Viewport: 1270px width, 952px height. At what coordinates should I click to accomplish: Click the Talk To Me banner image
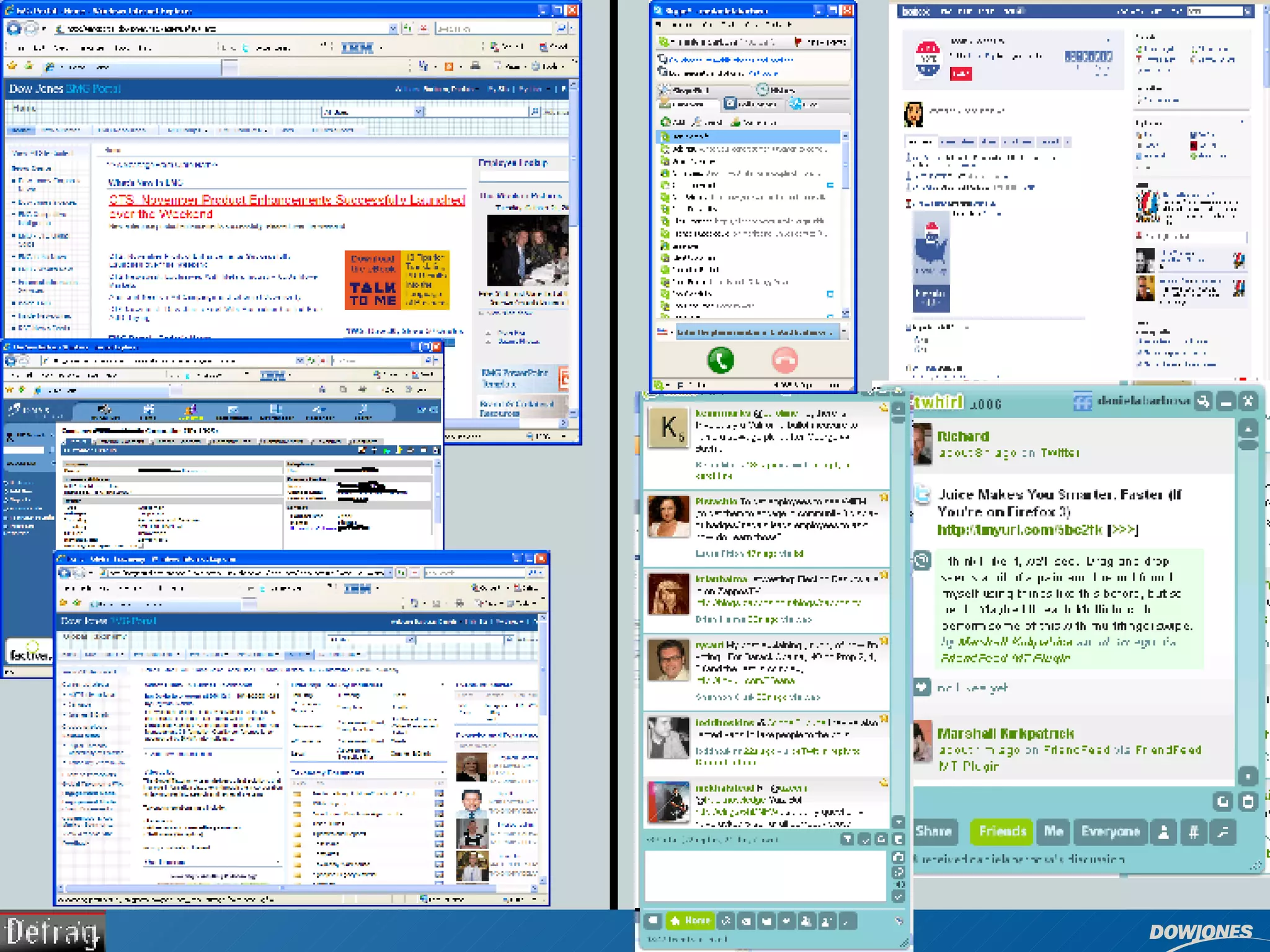point(397,280)
